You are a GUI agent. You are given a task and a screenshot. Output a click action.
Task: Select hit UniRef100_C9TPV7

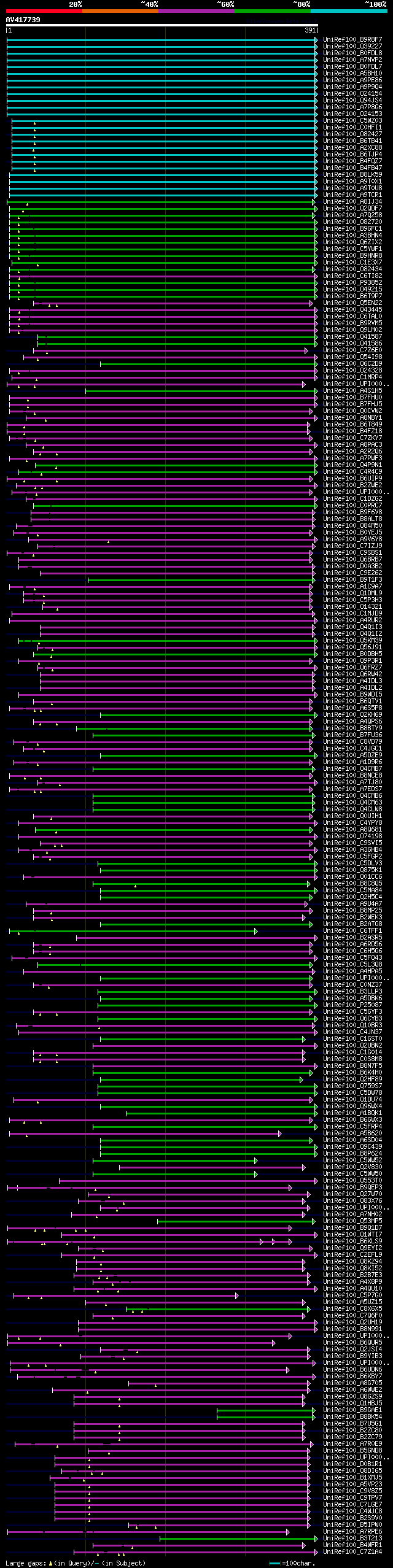coord(352,1498)
